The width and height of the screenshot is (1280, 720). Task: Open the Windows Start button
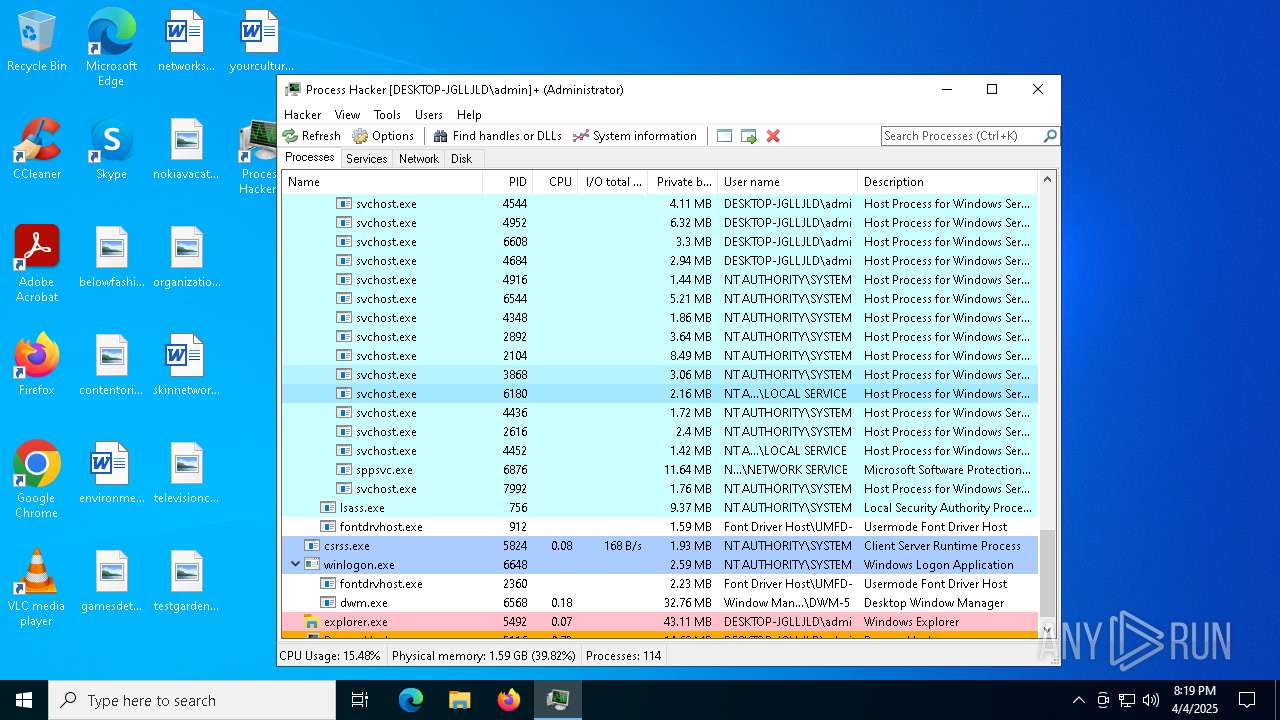point(24,700)
